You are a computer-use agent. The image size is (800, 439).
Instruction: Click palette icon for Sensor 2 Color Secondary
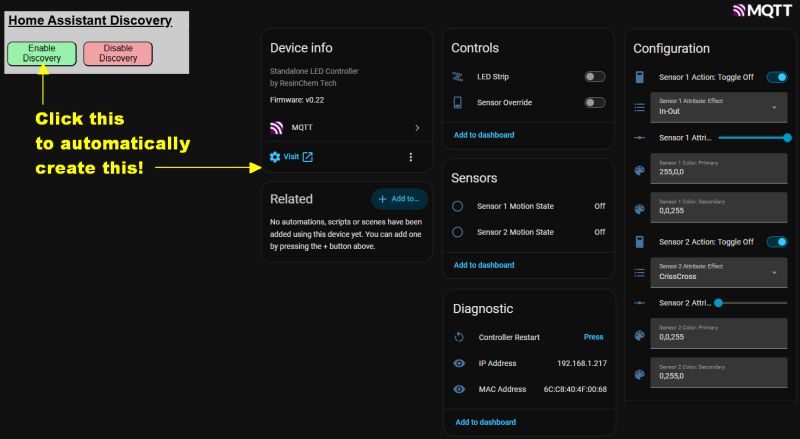(639, 375)
